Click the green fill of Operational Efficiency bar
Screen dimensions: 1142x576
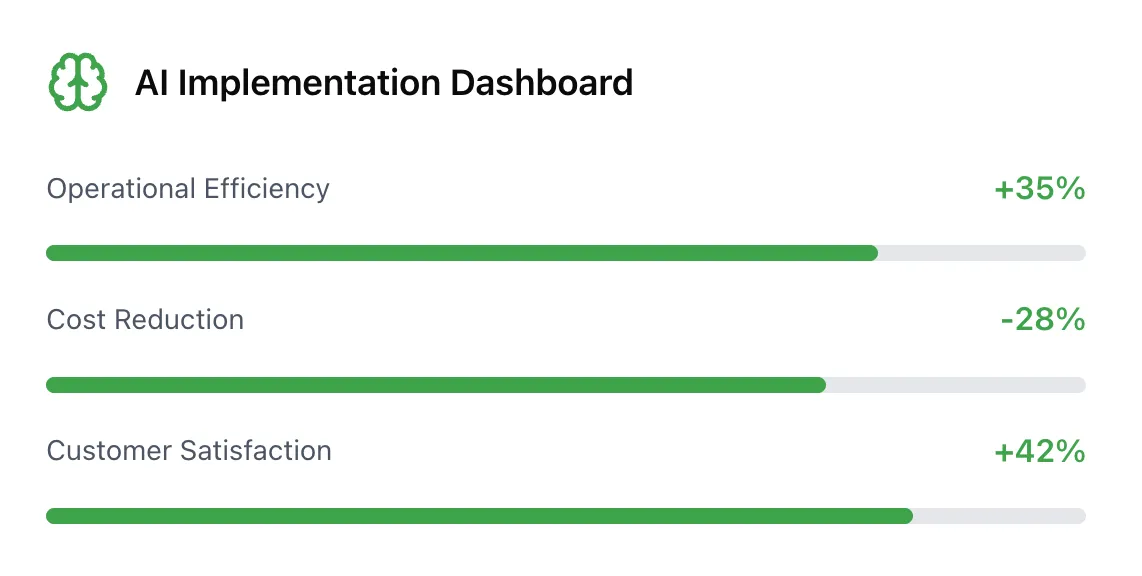pos(461,253)
